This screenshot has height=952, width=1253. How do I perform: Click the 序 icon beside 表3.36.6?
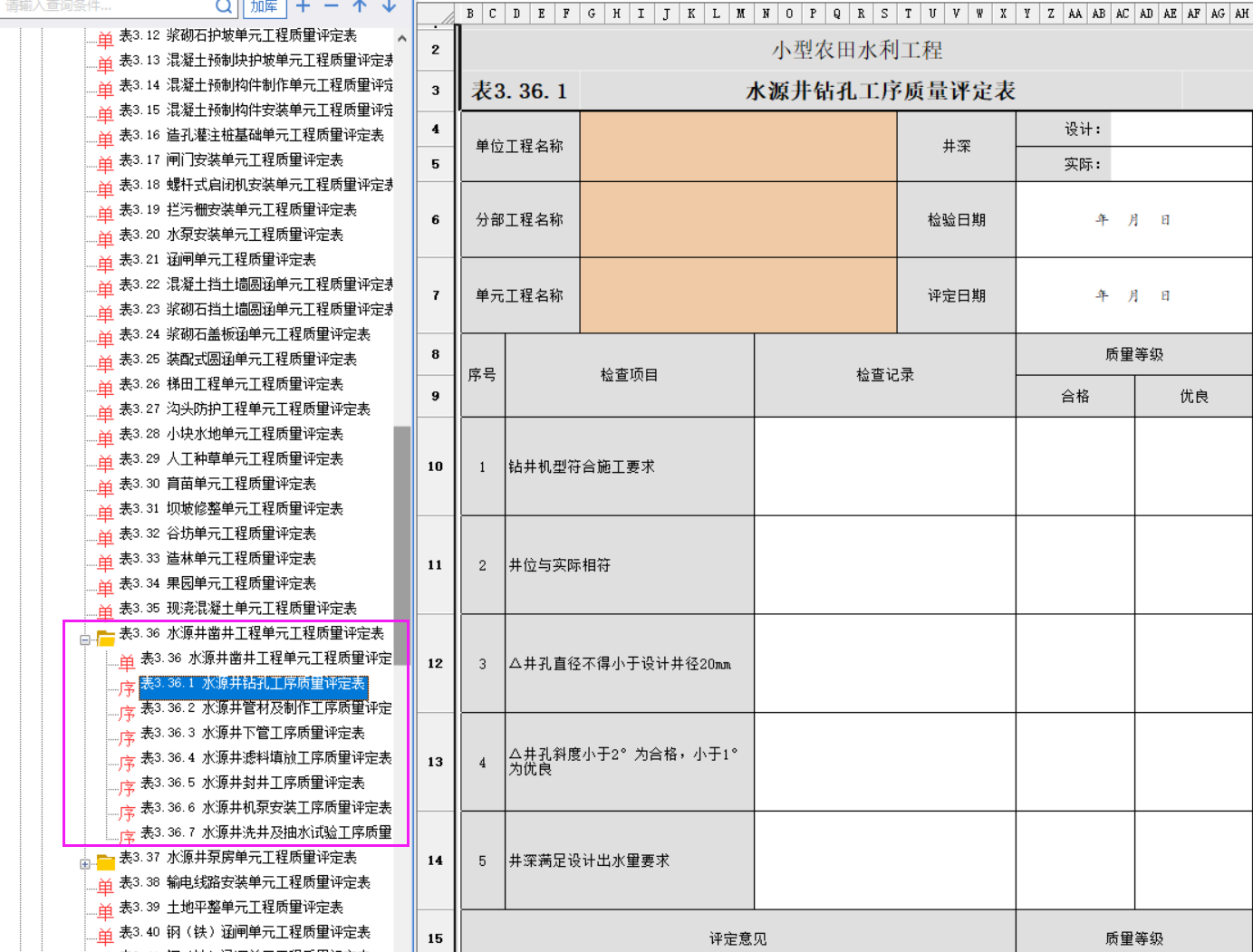pyautogui.click(x=127, y=812)
